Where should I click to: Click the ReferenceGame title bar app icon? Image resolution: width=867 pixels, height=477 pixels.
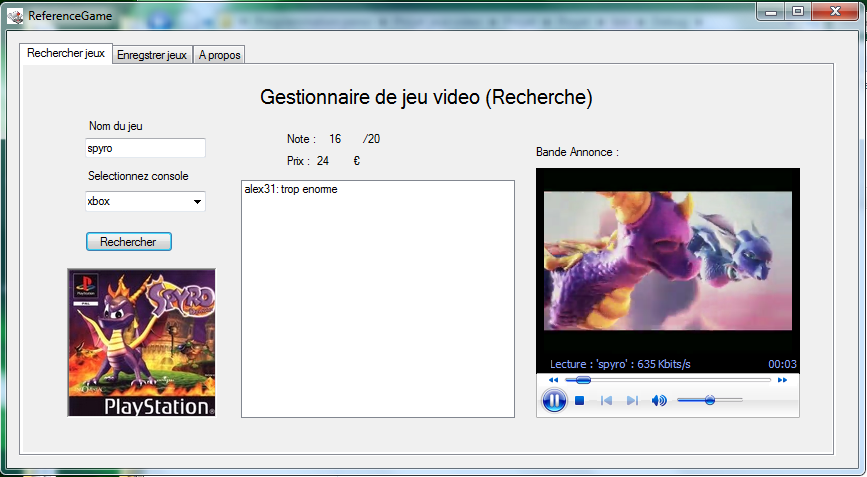coord(15,15)
